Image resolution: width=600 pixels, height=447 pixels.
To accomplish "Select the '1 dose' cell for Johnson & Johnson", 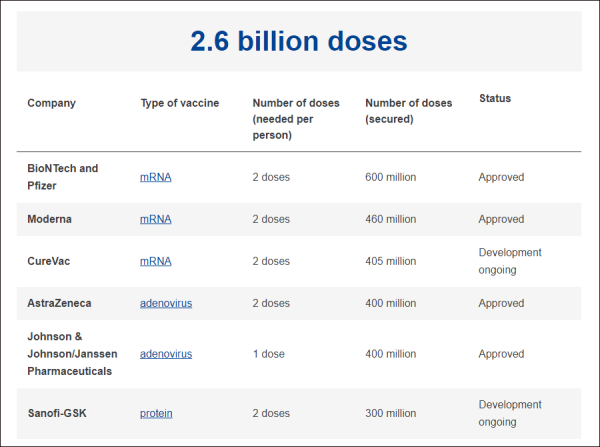I will coord(268,354).
